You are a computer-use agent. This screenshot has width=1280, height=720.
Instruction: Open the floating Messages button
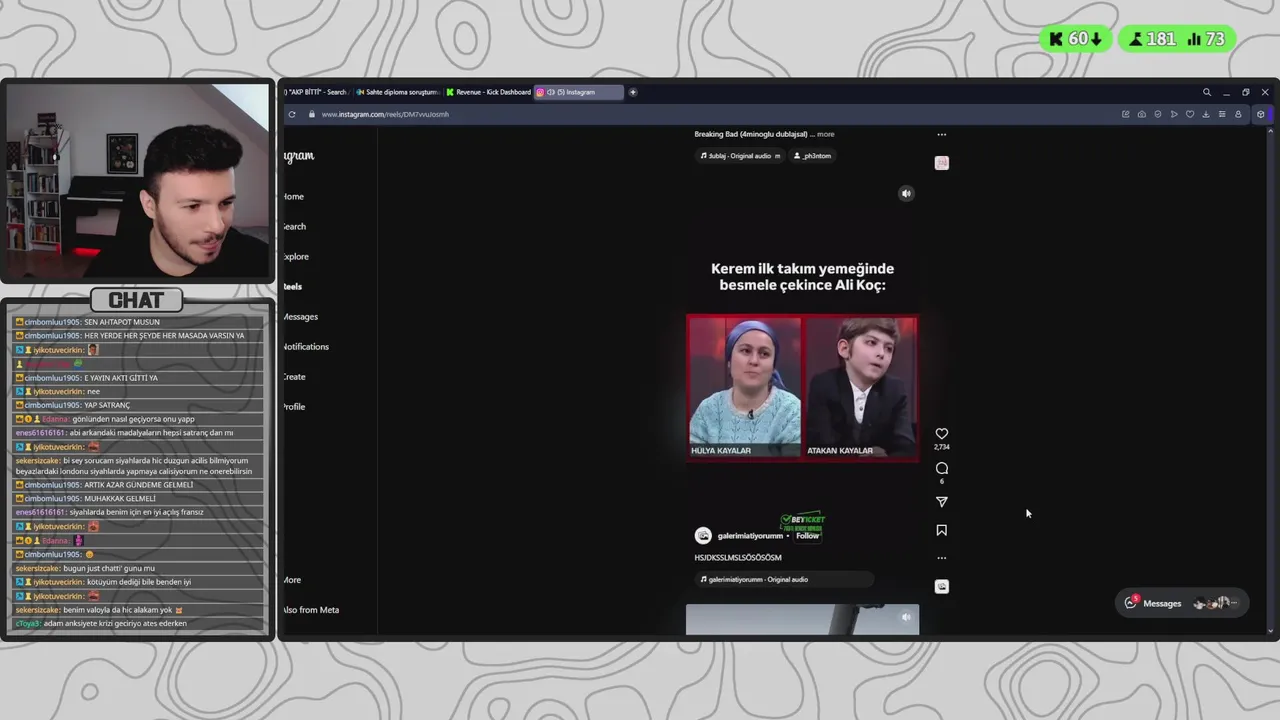tap(1182, 603)
